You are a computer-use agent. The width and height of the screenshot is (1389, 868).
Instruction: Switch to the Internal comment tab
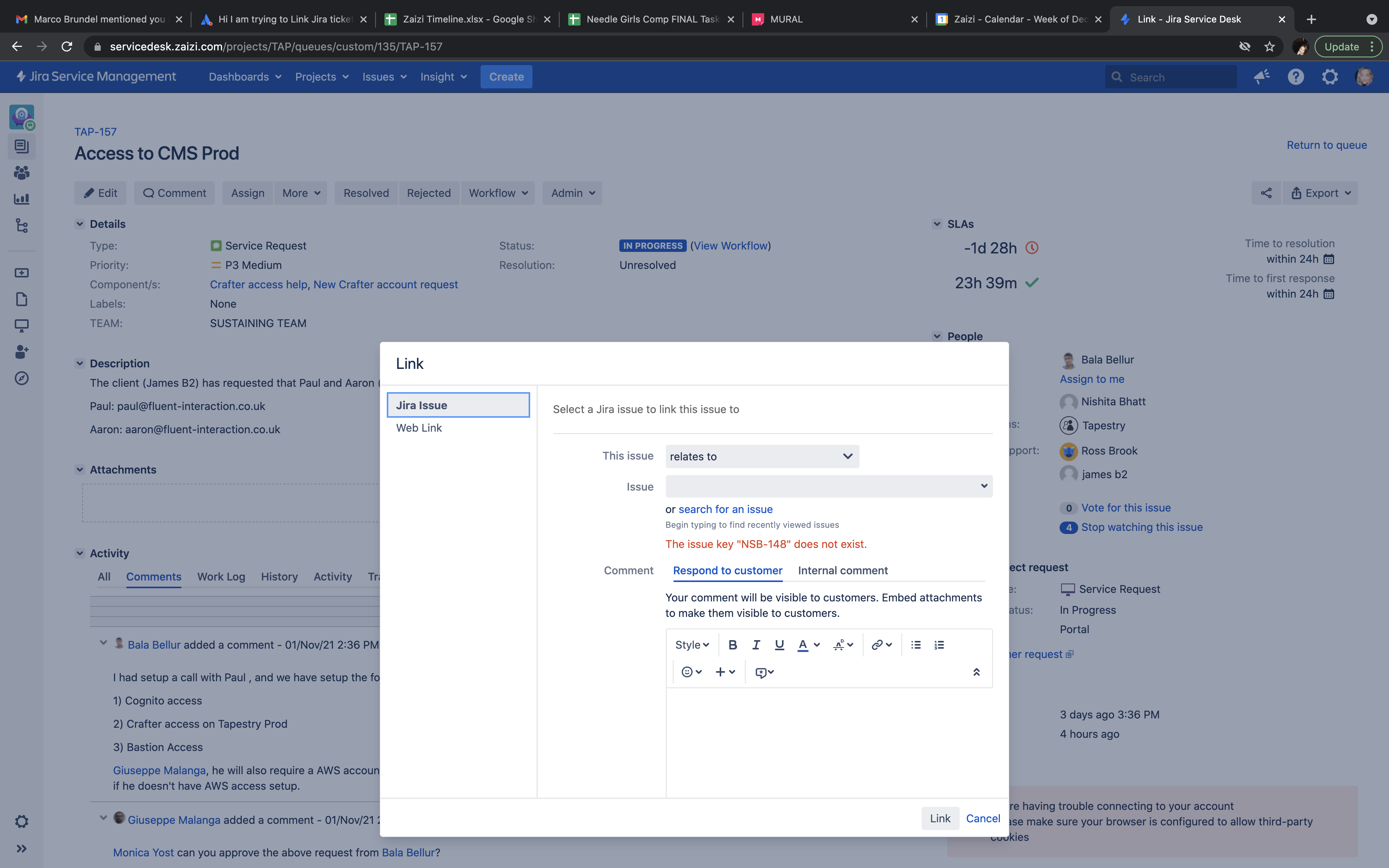pos(842,571)
